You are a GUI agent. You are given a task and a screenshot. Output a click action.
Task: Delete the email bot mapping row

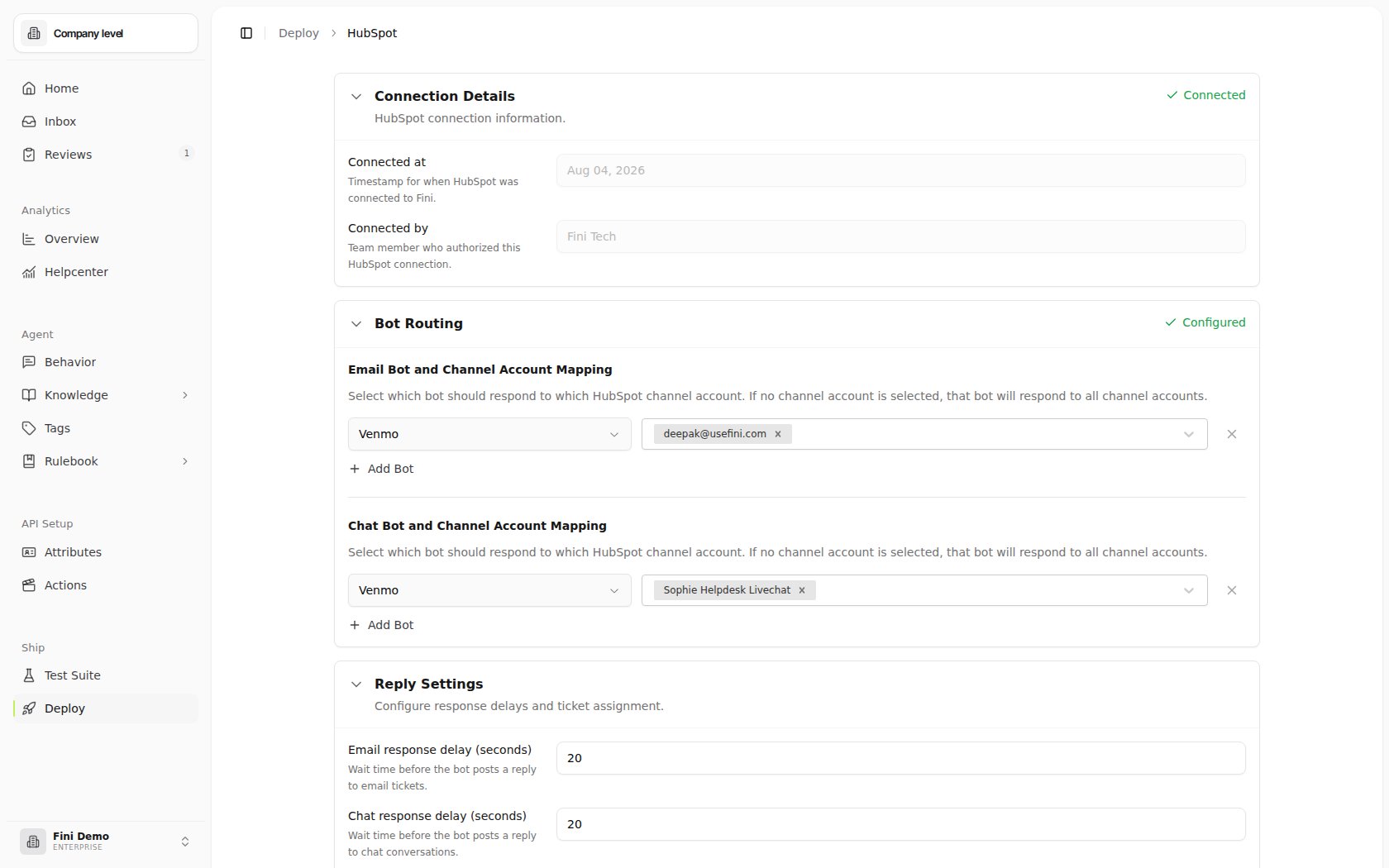pos(1232,434)
